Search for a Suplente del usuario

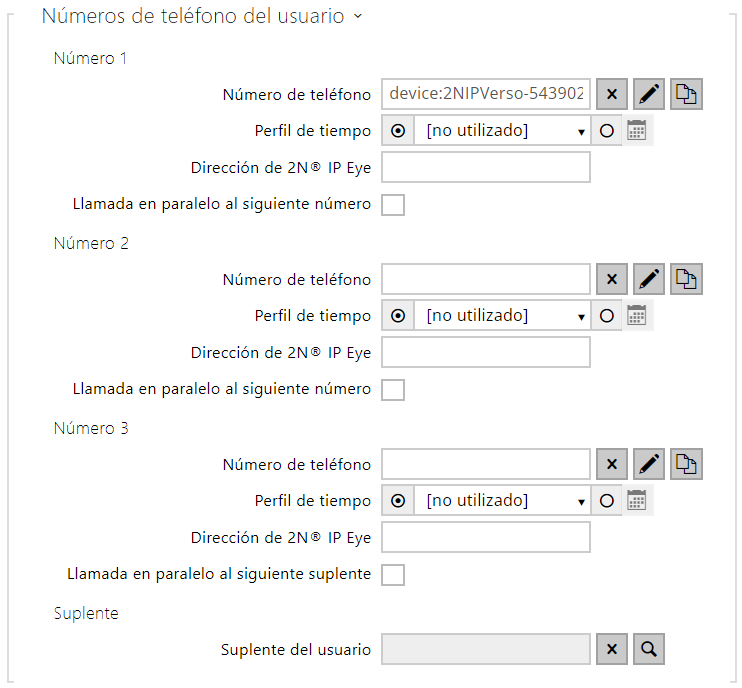point(649,650)
